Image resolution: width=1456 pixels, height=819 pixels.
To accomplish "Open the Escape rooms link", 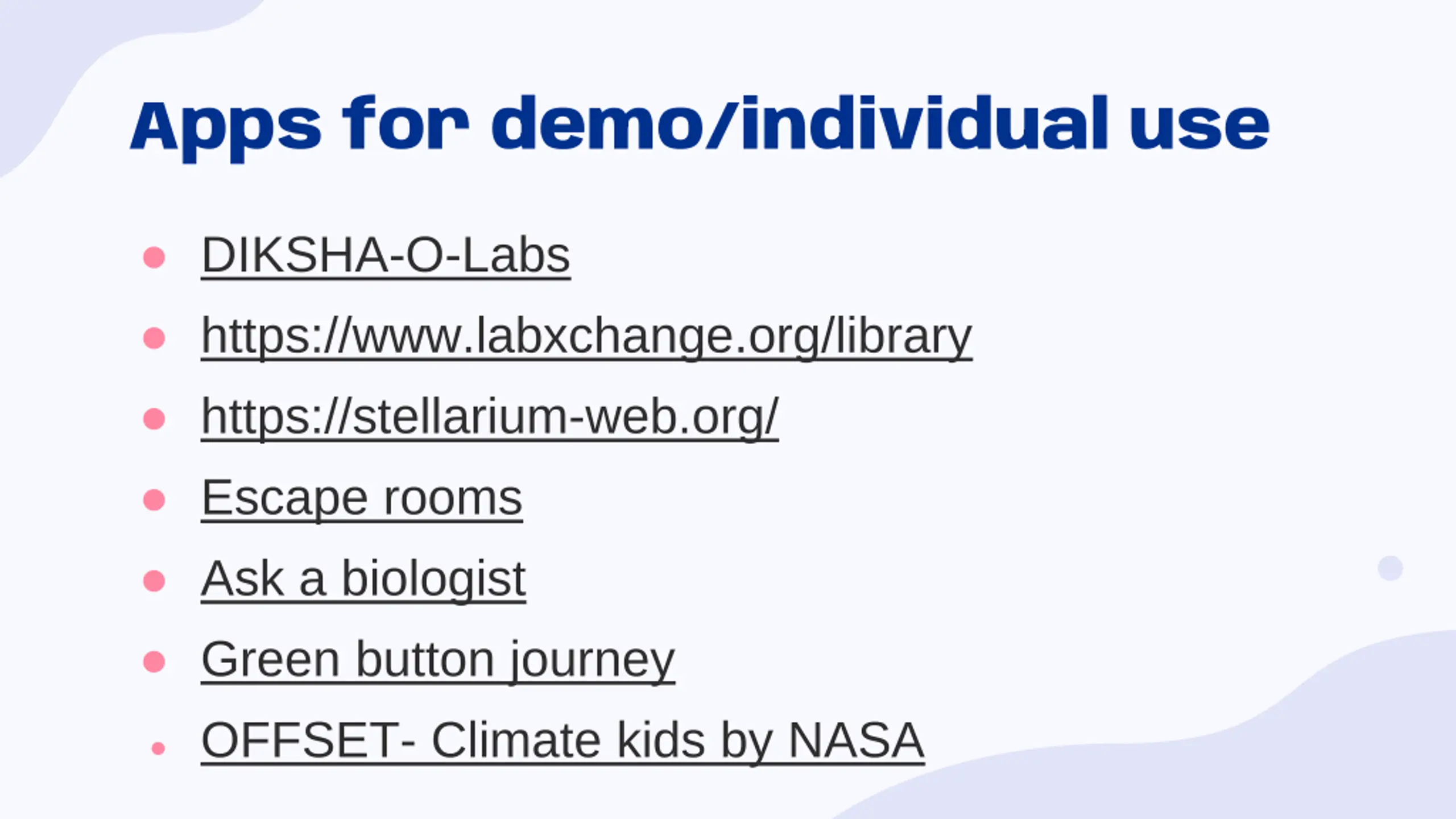I will (x=362, y=498).
